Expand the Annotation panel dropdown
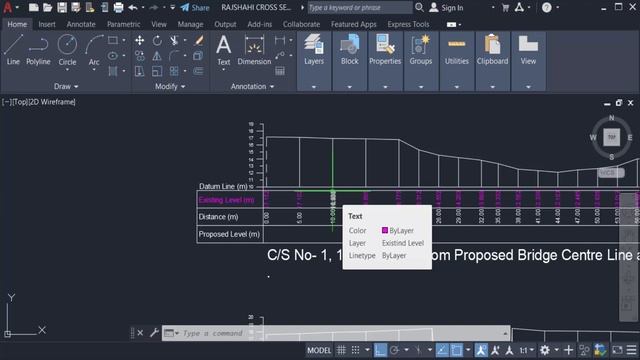Screen dimensions: 640x360 click(252, 87)
